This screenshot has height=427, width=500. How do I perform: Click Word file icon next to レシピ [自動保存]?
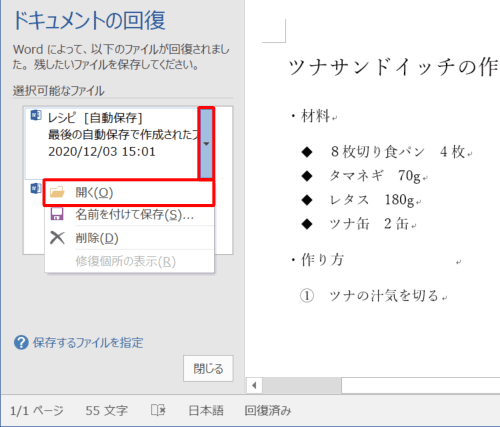click(36, 115)
